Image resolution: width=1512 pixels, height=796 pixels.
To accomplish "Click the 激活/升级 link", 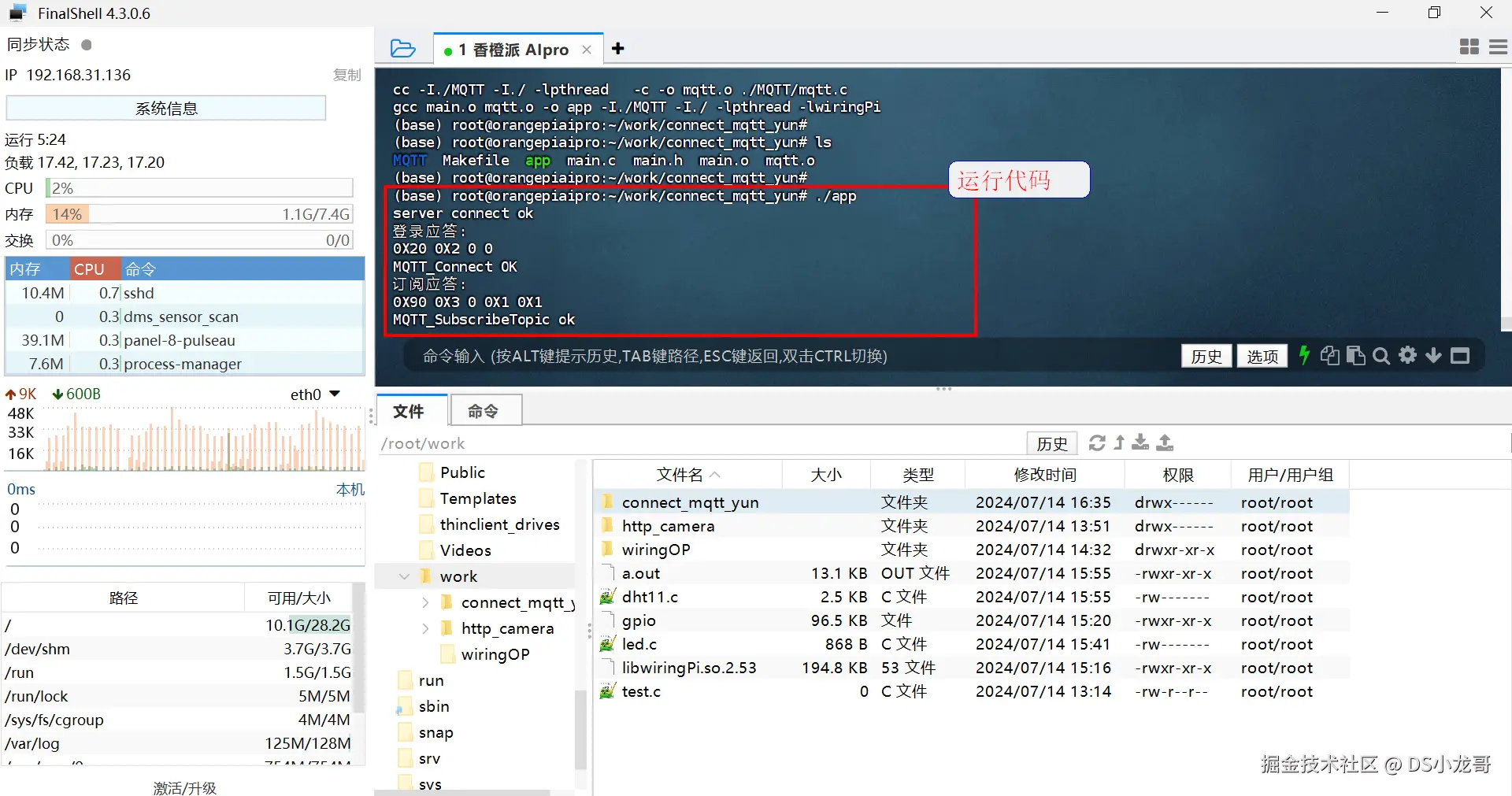I will point(184,787).
